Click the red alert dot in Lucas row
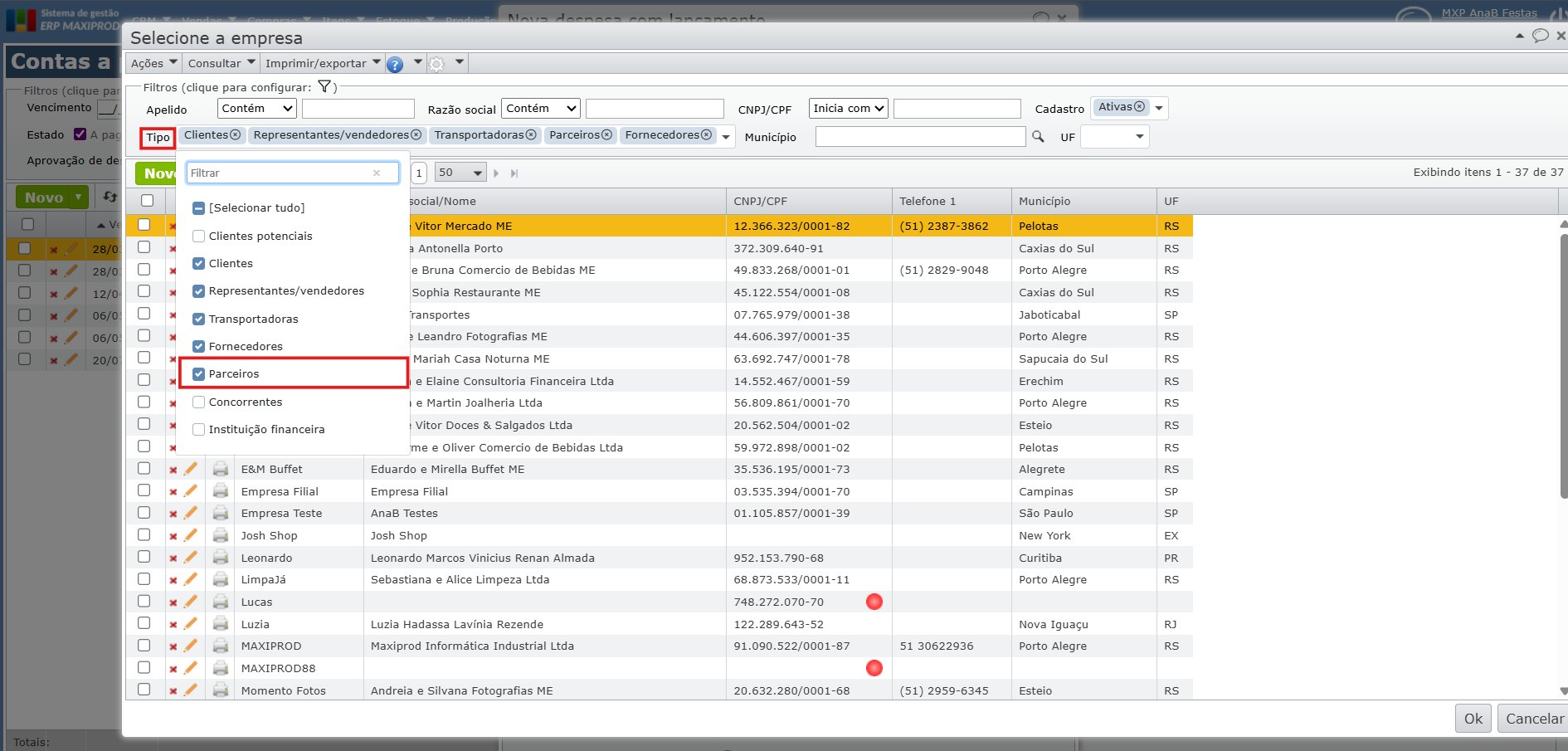 (874, 602)
